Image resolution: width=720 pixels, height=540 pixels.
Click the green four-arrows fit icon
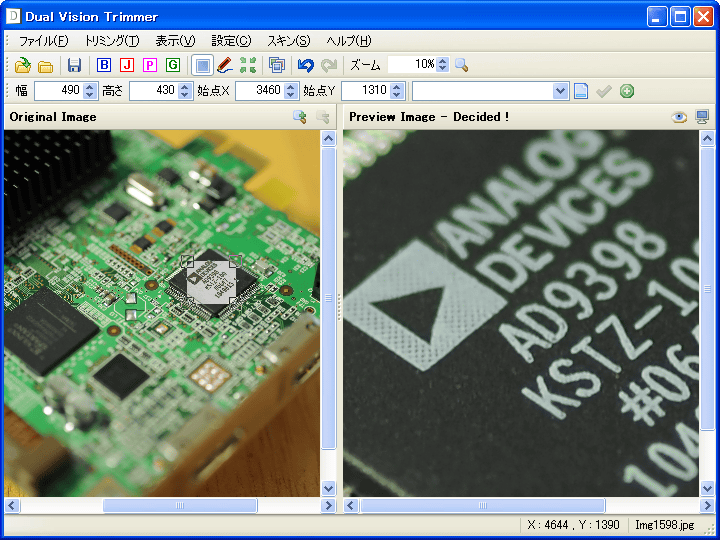coord(248,65)
